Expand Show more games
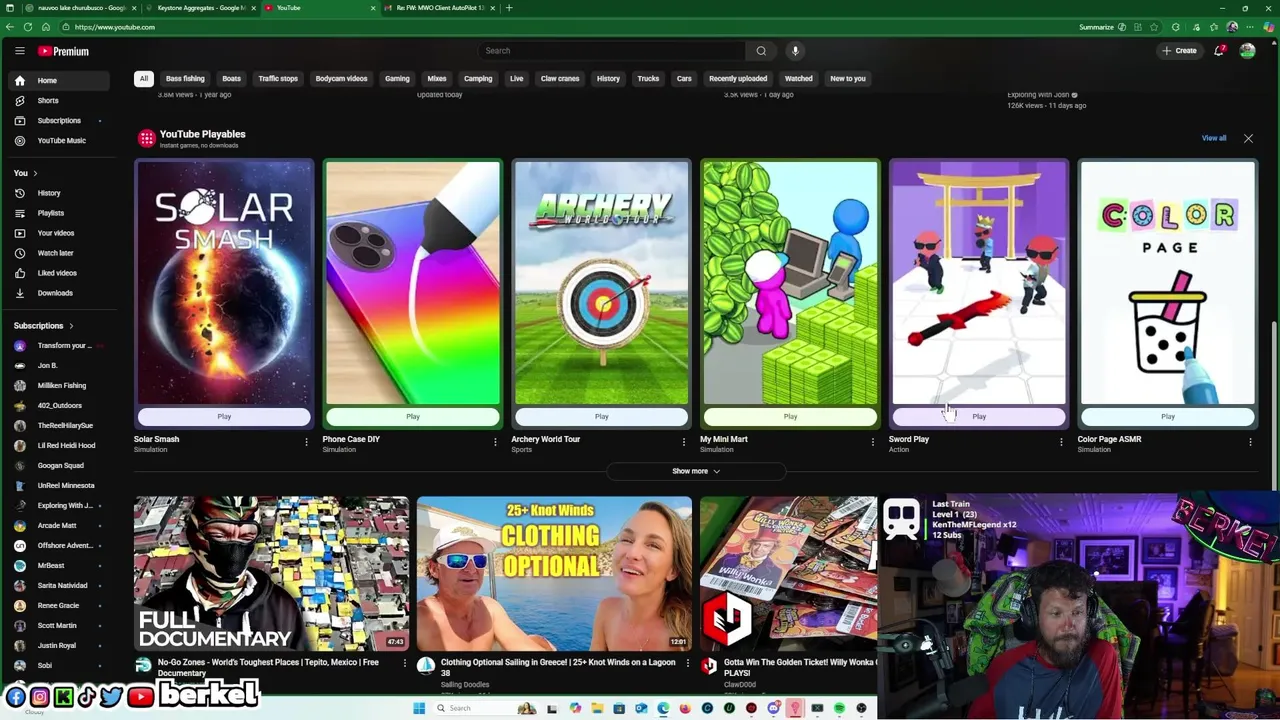The image size is (1280, 720). (x=695, y=471)
